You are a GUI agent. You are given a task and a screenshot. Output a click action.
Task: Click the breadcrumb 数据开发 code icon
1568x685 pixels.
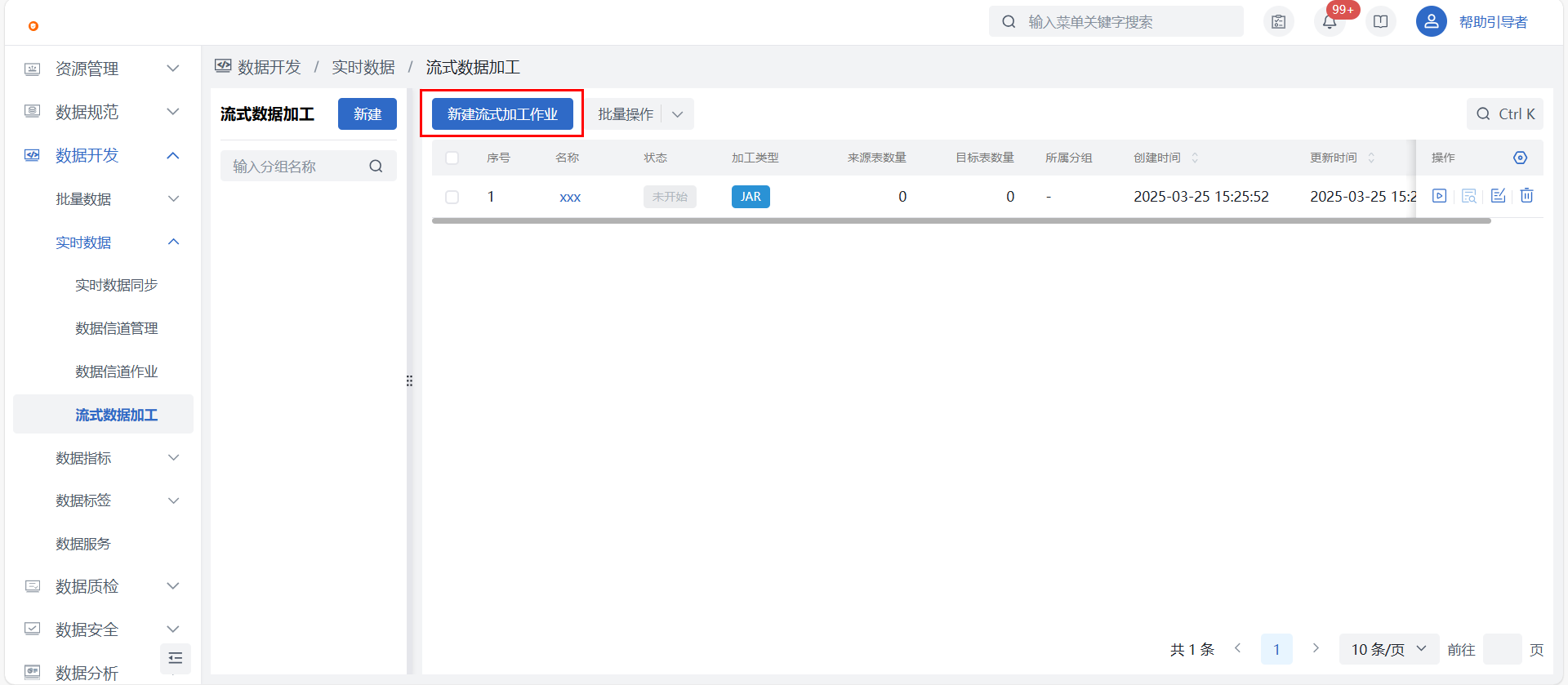[x=223, y=66]
